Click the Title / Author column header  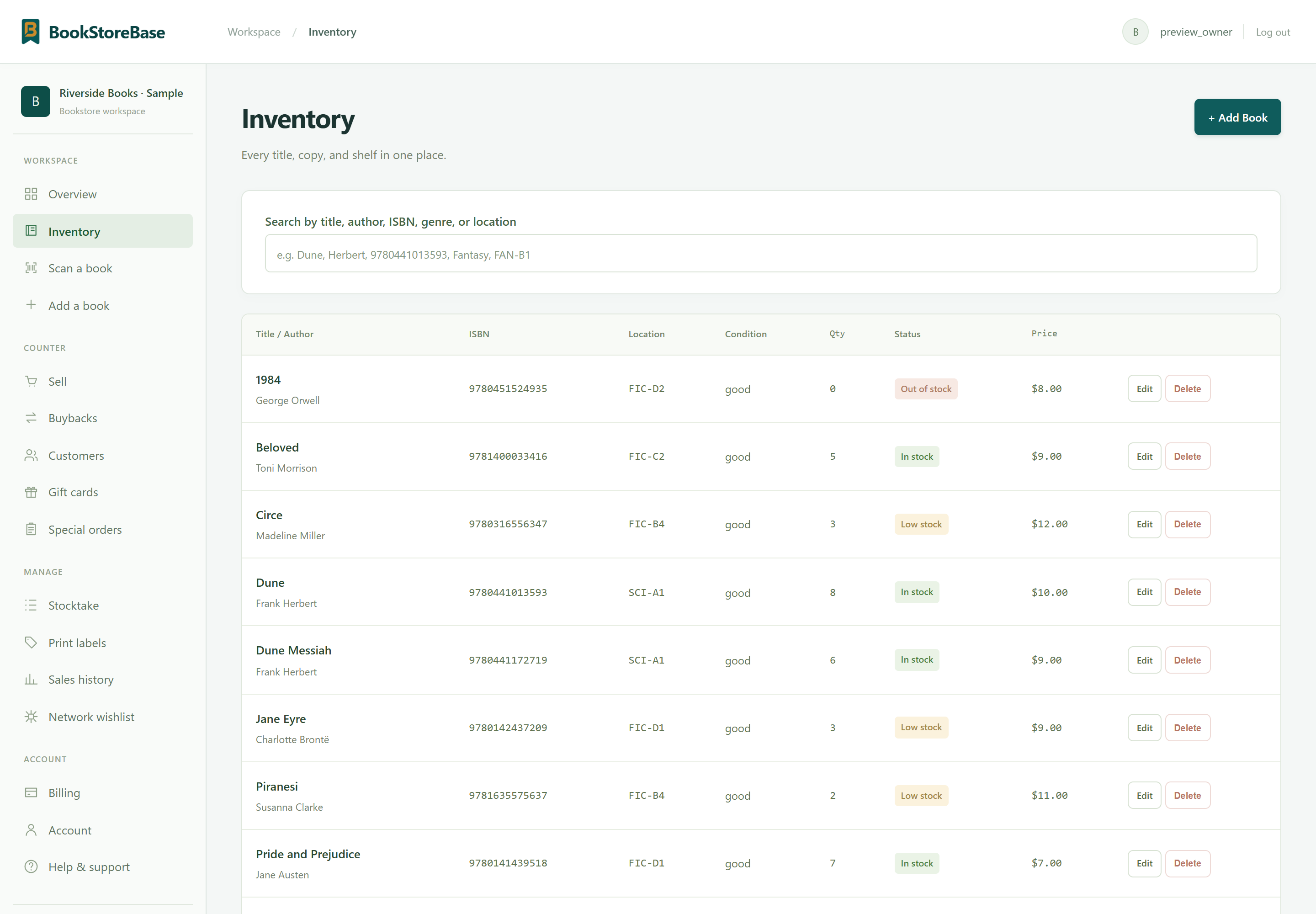click(285, 334)
